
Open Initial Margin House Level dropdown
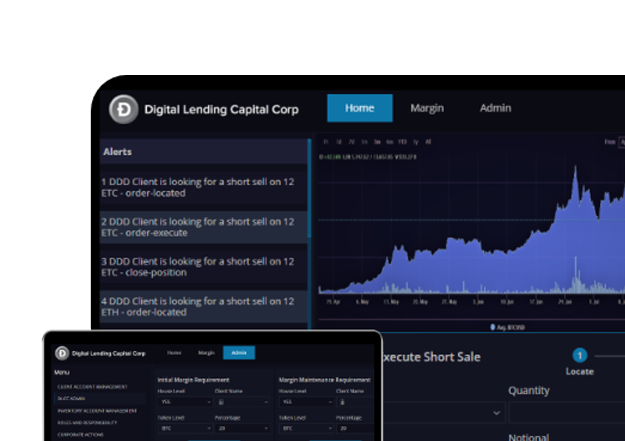pos(183,403)
